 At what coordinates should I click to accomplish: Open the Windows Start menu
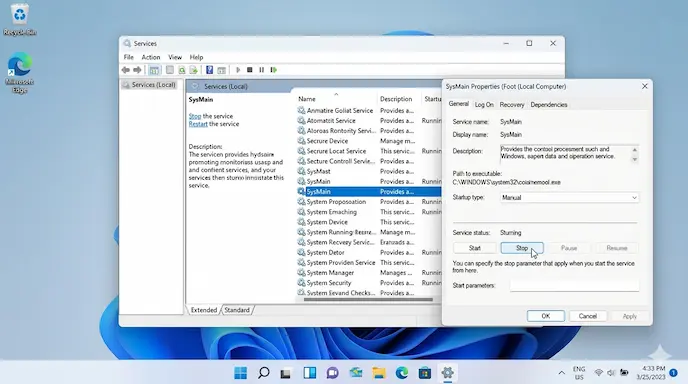[x=240, y=373]
